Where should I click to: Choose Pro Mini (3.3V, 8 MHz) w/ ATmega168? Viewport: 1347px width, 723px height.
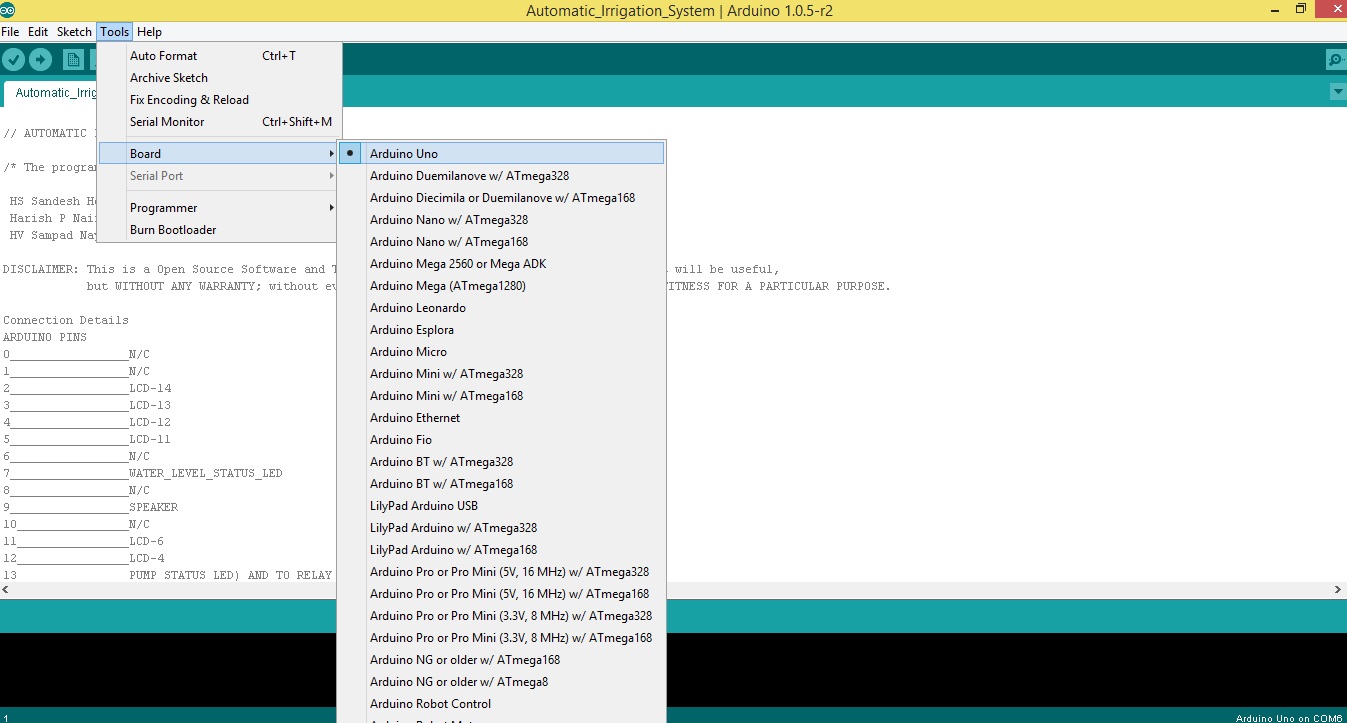click(501, 638)
